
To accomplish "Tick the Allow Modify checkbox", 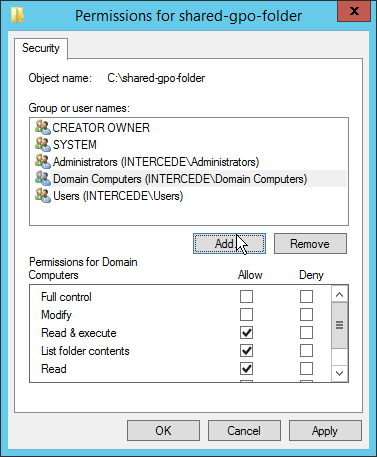I will [x=246, y=314].
